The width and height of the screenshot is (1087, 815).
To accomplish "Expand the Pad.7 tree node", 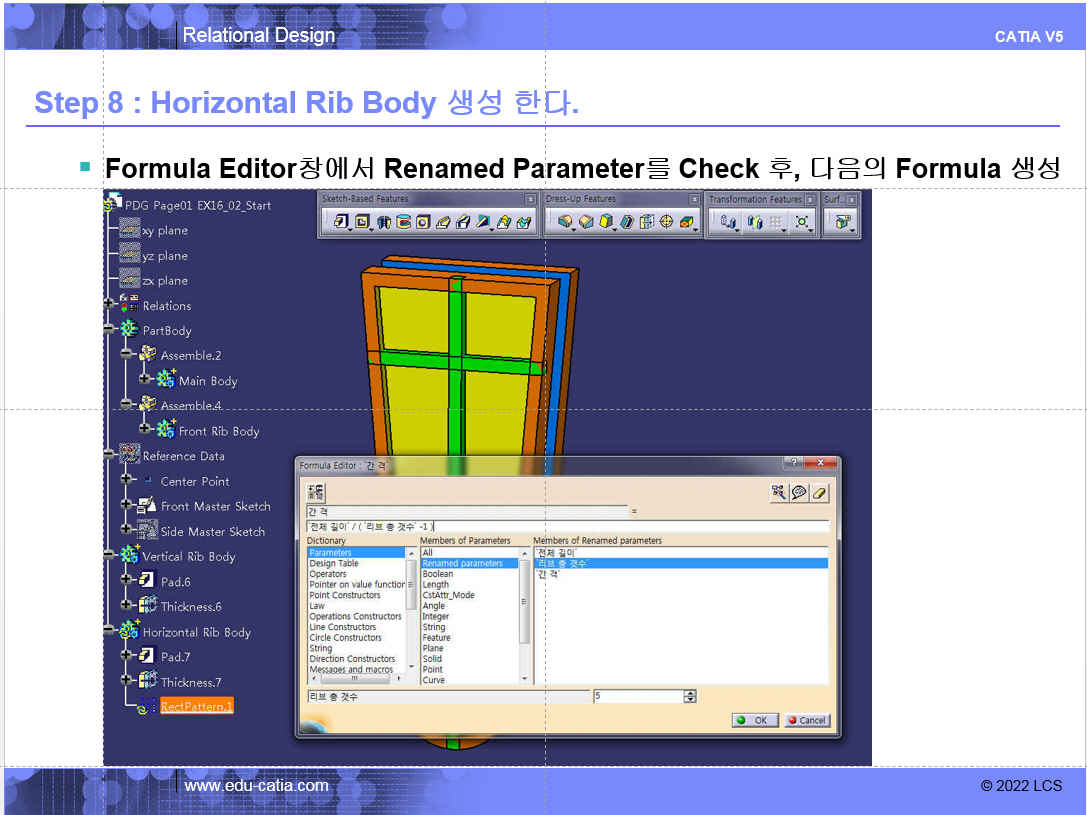I will (x=127, y=656).
